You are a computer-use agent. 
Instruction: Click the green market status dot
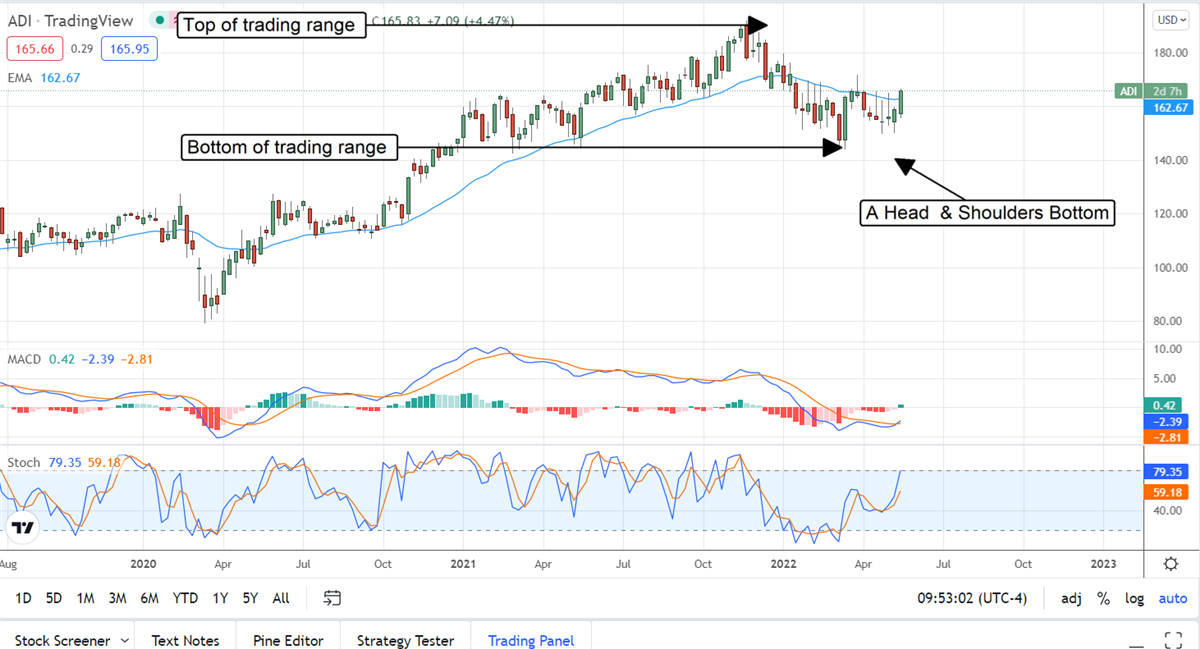(158, 20)
